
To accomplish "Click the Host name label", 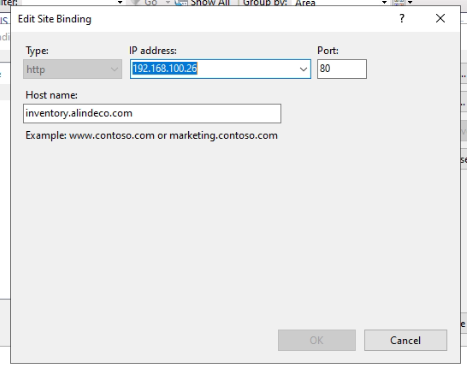I will point(51,95).
